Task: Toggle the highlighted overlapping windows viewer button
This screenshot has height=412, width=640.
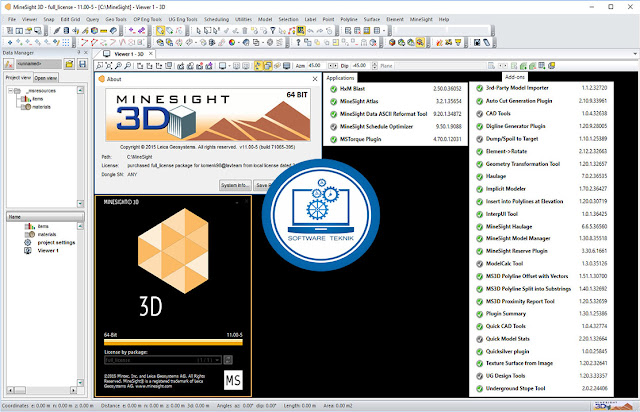Action: tap(267, 66)
